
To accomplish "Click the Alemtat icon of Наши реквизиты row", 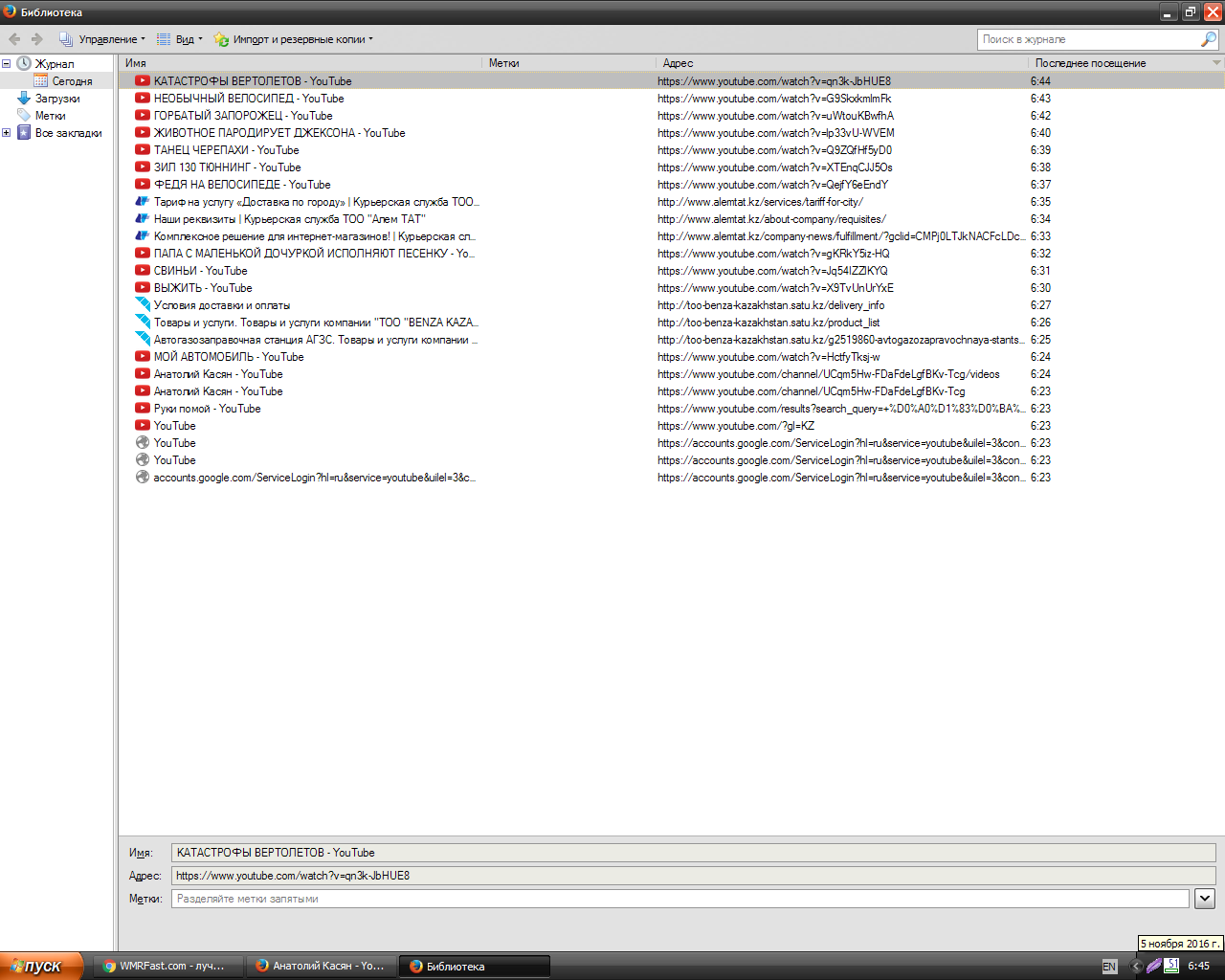I will (x=143, y=219).
